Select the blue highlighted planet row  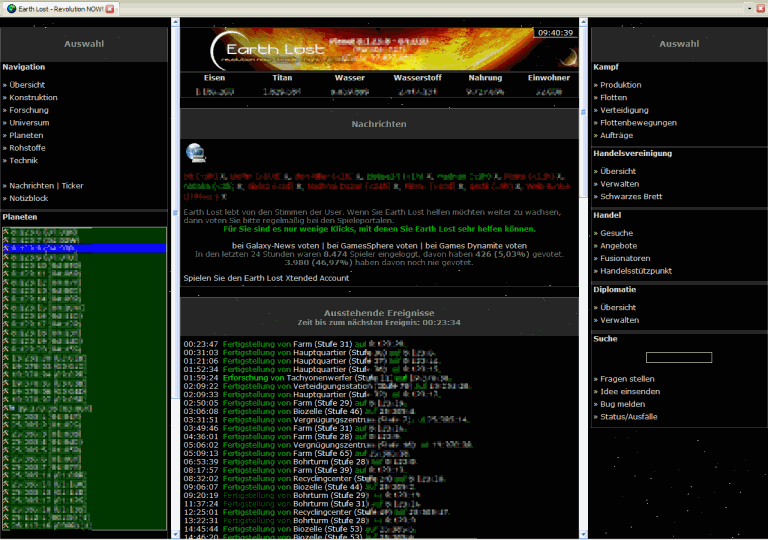pos(84,248)
